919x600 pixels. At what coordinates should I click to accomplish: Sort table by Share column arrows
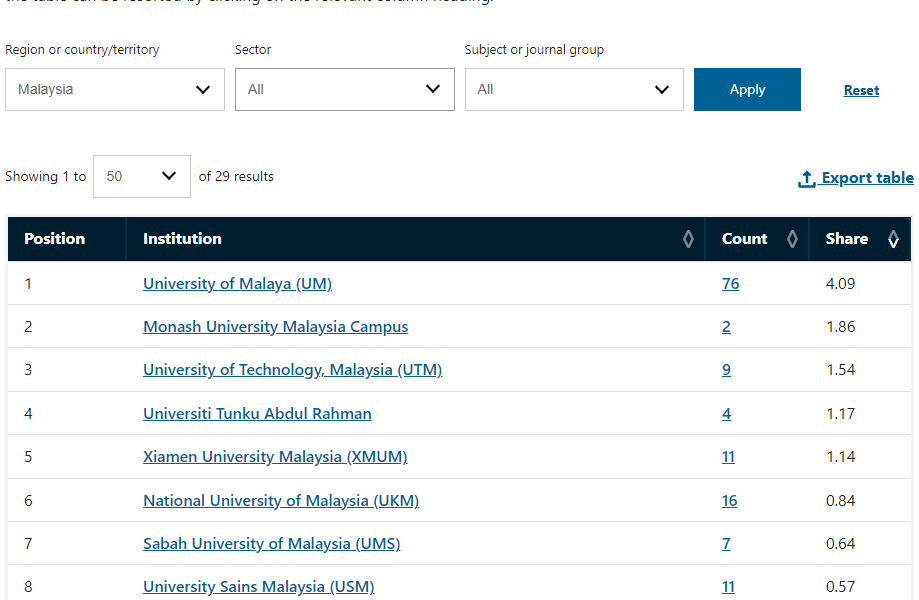pyautogui.click(x=893, y=238)
